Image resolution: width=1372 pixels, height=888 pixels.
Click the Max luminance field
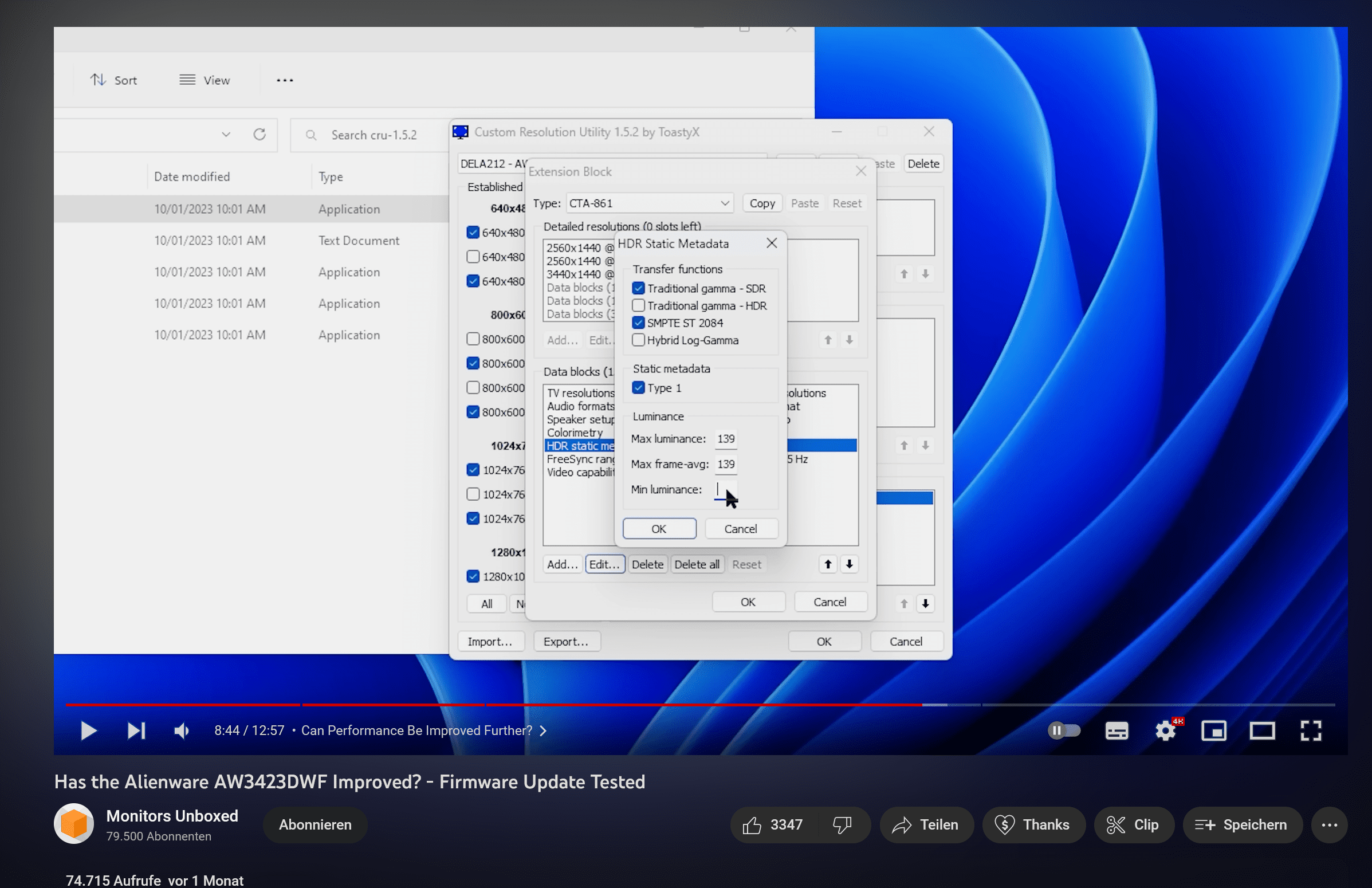pos(726,439)
